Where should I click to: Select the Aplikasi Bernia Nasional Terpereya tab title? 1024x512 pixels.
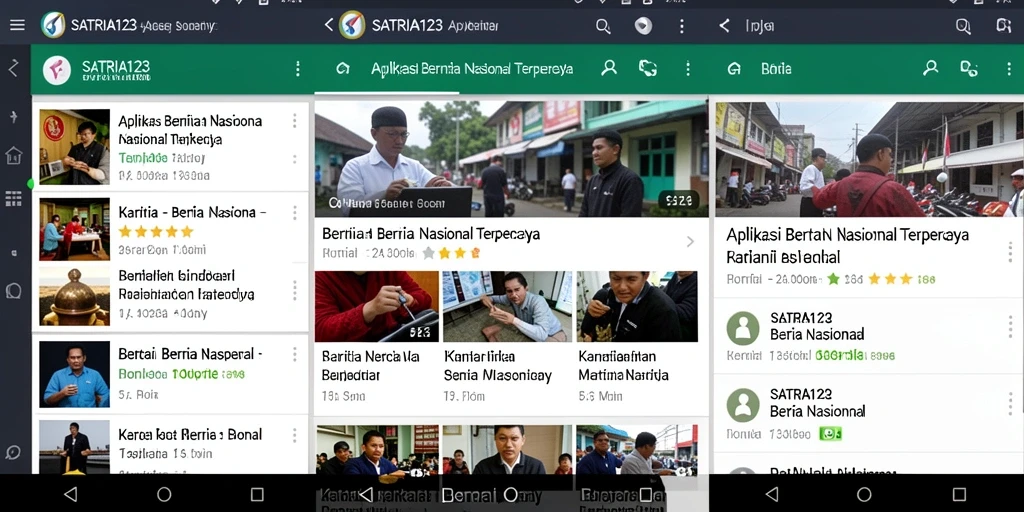point(472,69)
